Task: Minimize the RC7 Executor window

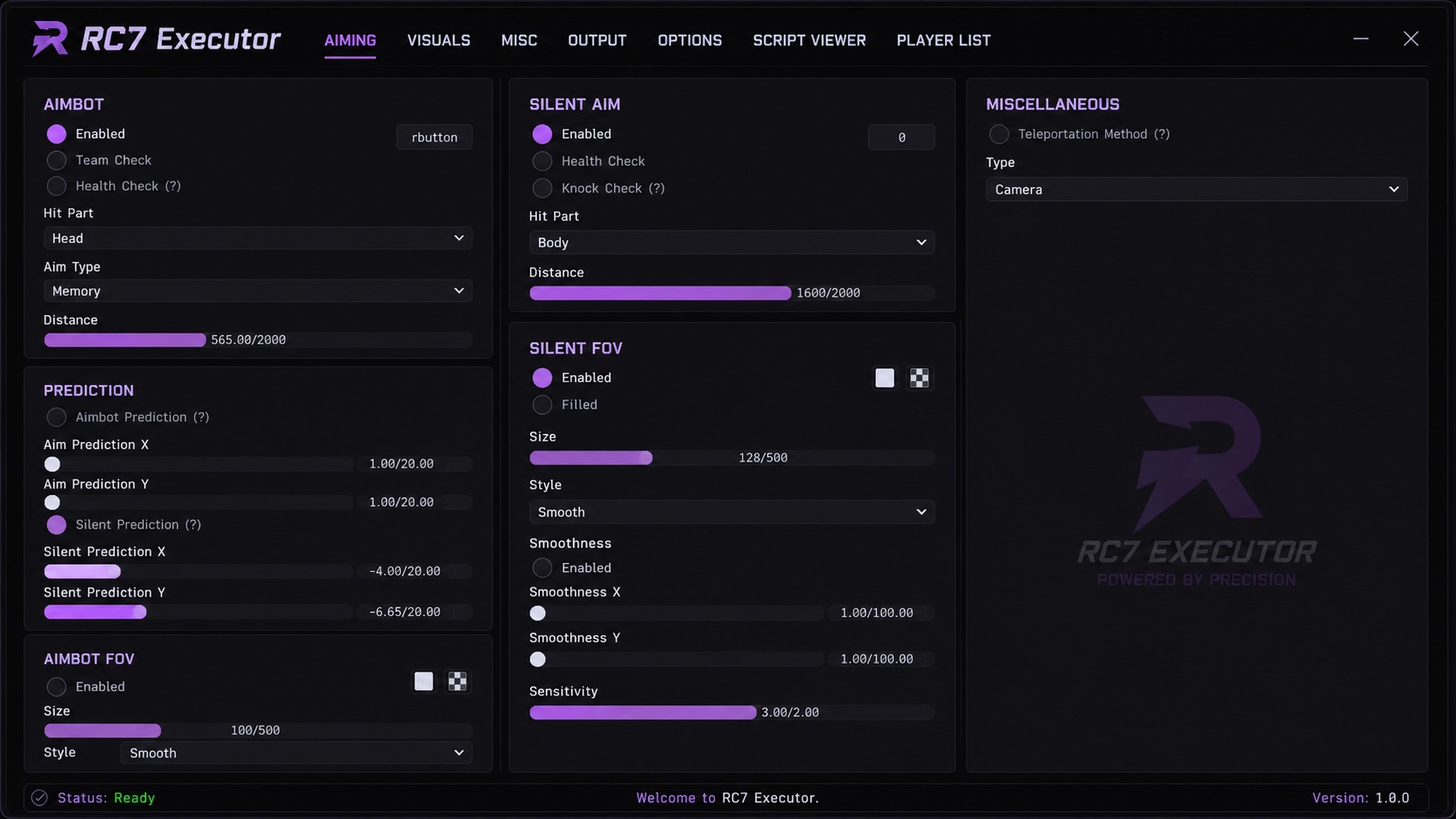Action: pos(1361,39)
